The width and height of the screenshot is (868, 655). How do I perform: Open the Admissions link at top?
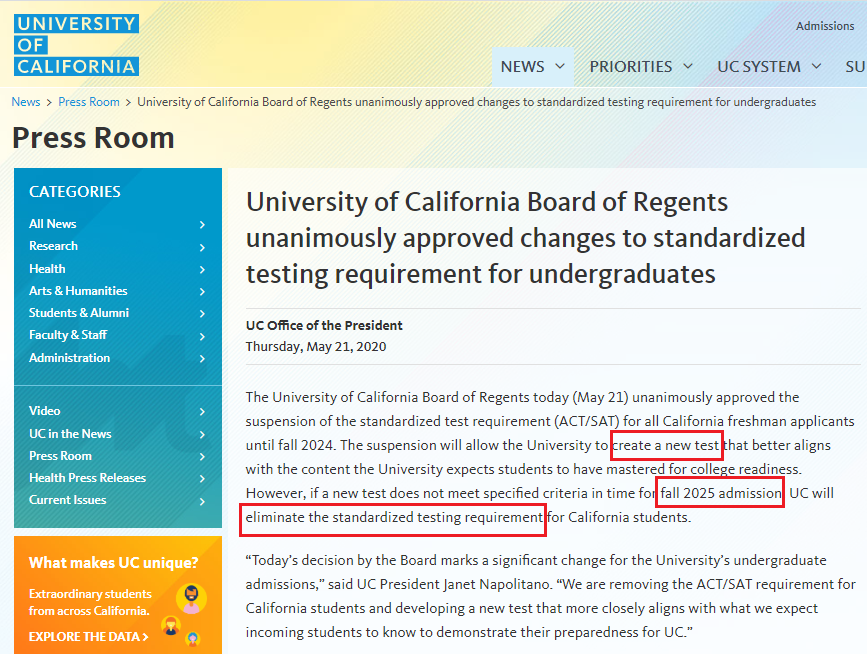coord(825,25)
